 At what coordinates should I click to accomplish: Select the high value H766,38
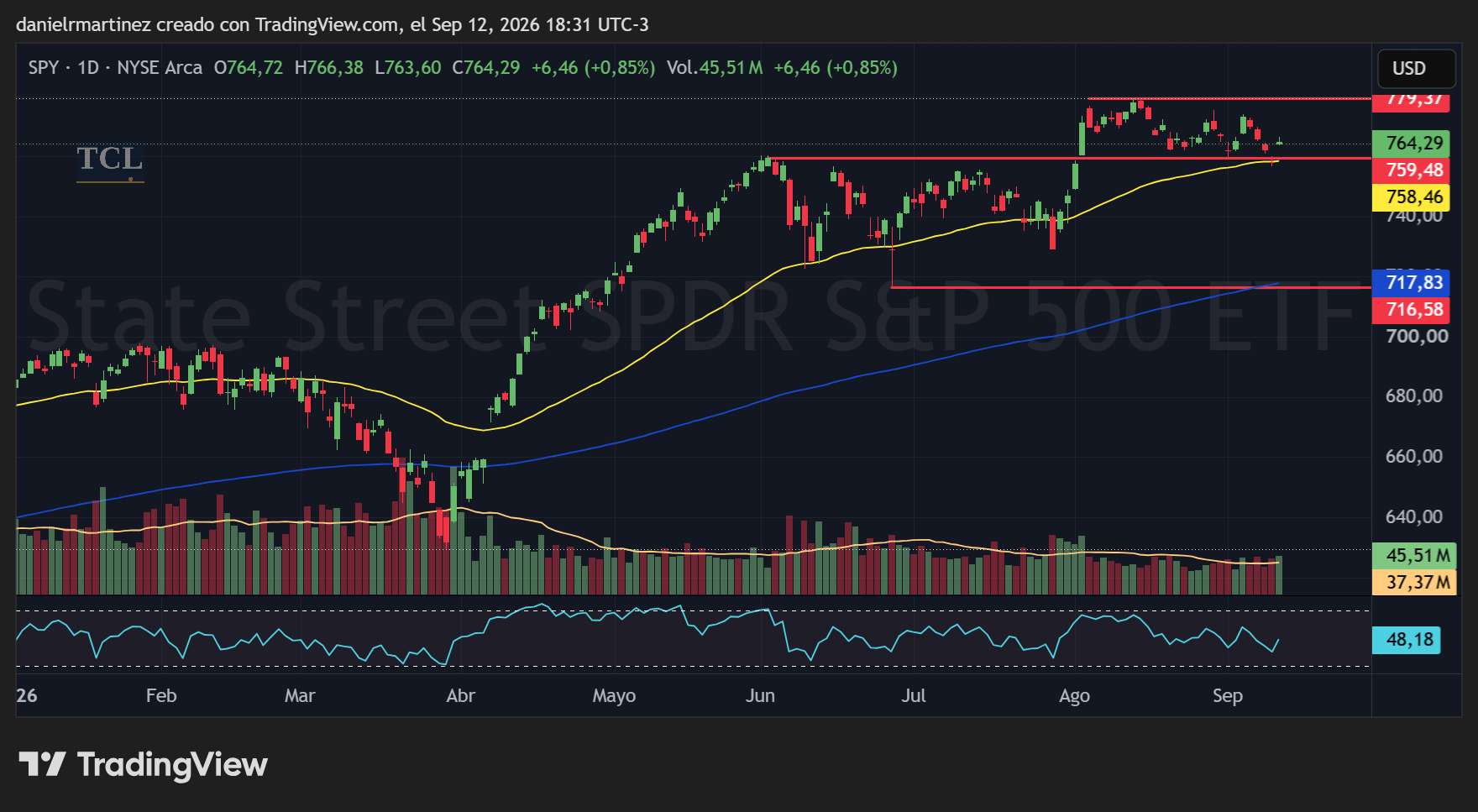tap(329, 68)
